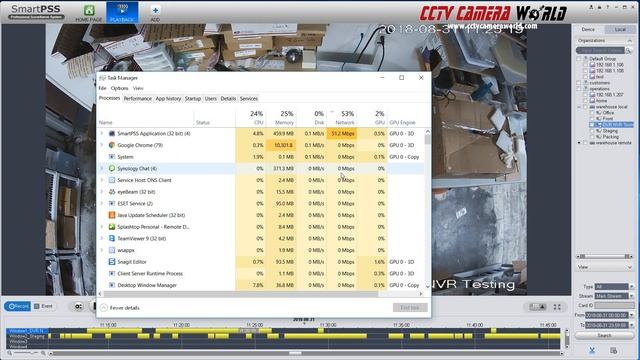Click the Synology Chat process icon
The image size is (640, 360).
point(112,168)
